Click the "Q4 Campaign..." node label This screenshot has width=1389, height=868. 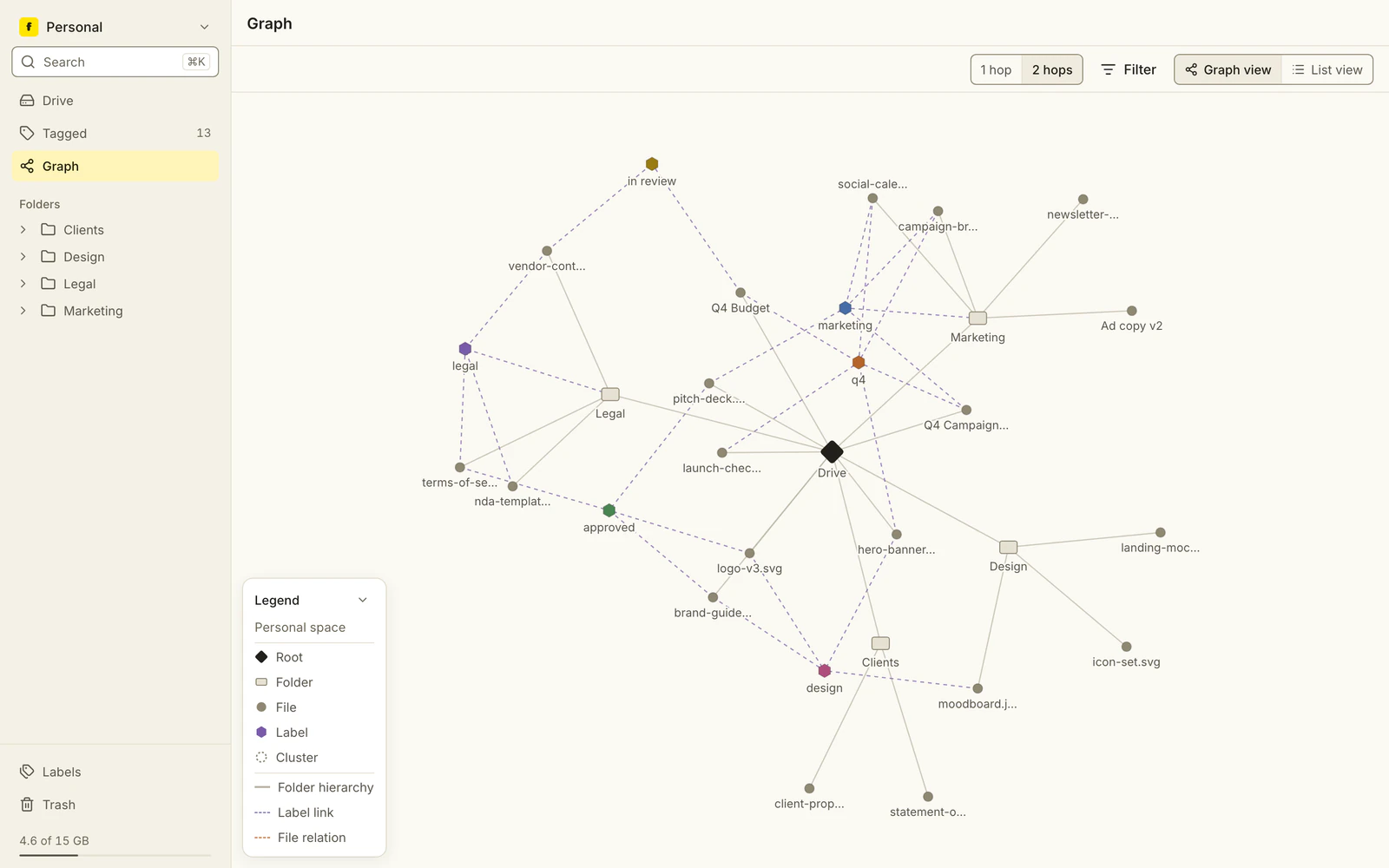click(966, 425)
